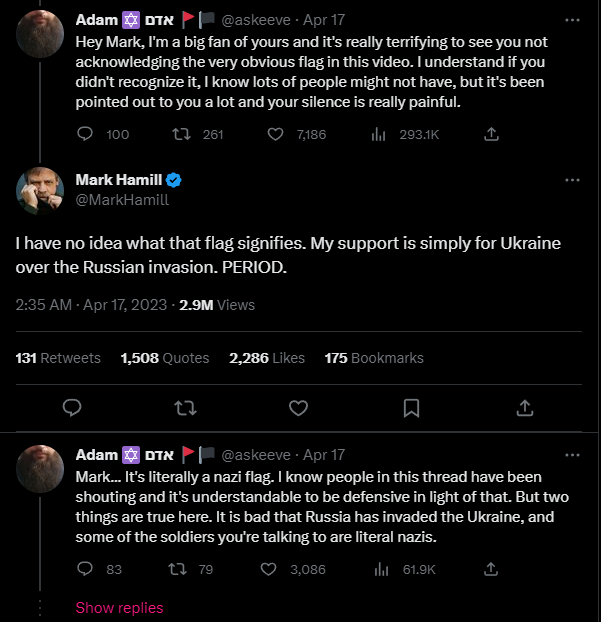Screen dimensions: 601x622
Task: View analytics for tweet with 293.1K views
Action: click(379, 134)
